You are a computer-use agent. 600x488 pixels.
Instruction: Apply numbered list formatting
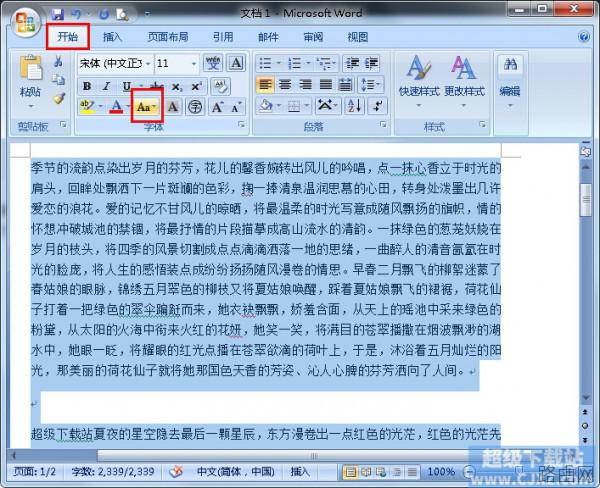294,63
